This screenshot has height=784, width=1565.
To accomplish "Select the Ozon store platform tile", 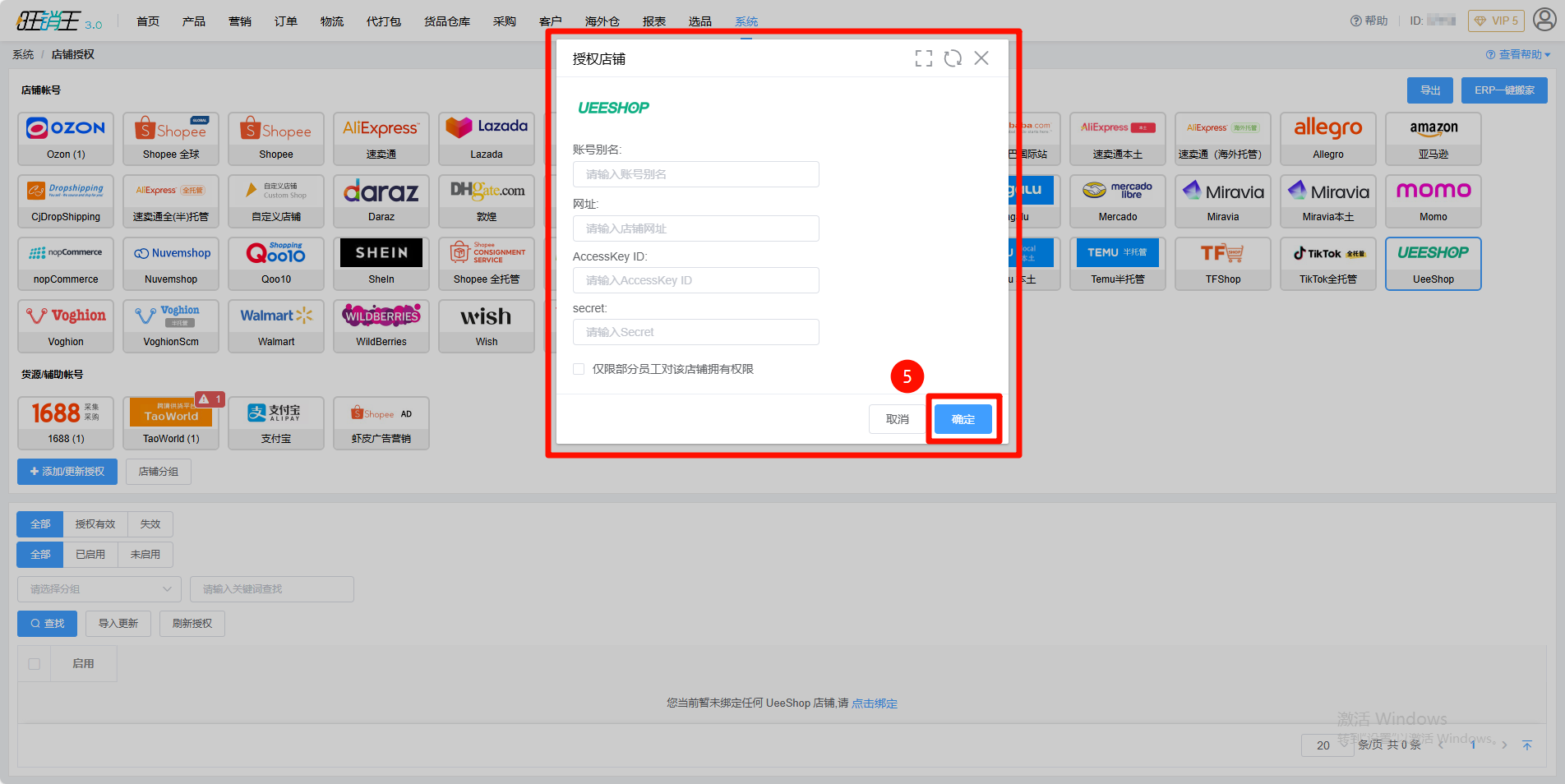I will coord(66,139).
